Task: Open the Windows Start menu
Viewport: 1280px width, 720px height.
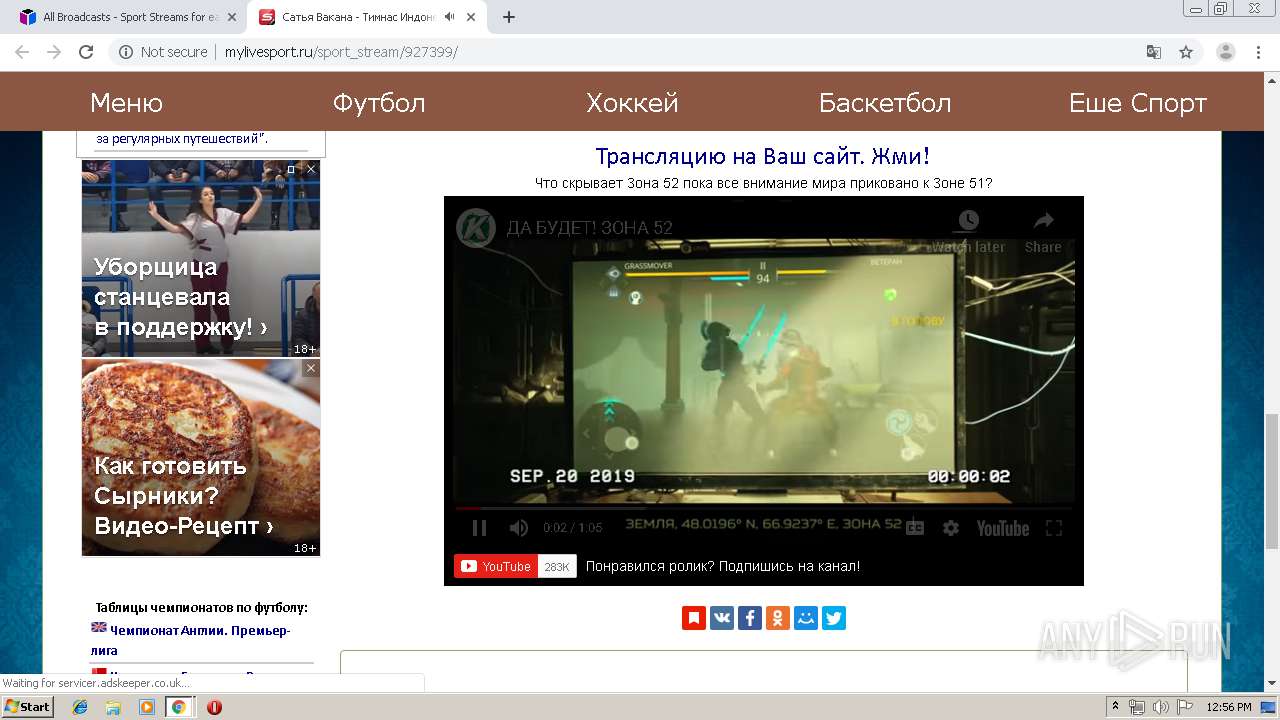Action: tap(27, 706)
